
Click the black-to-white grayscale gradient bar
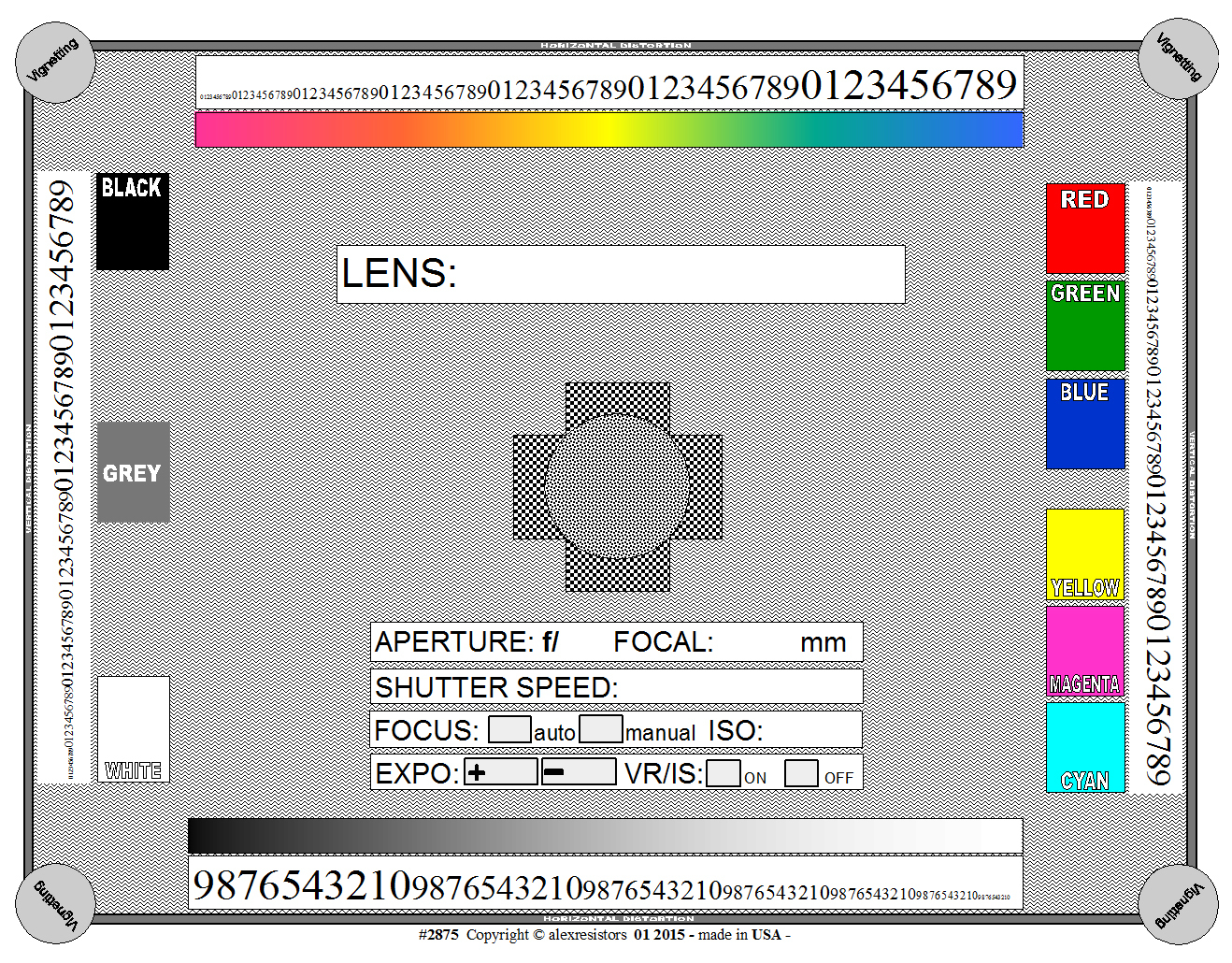605,836
